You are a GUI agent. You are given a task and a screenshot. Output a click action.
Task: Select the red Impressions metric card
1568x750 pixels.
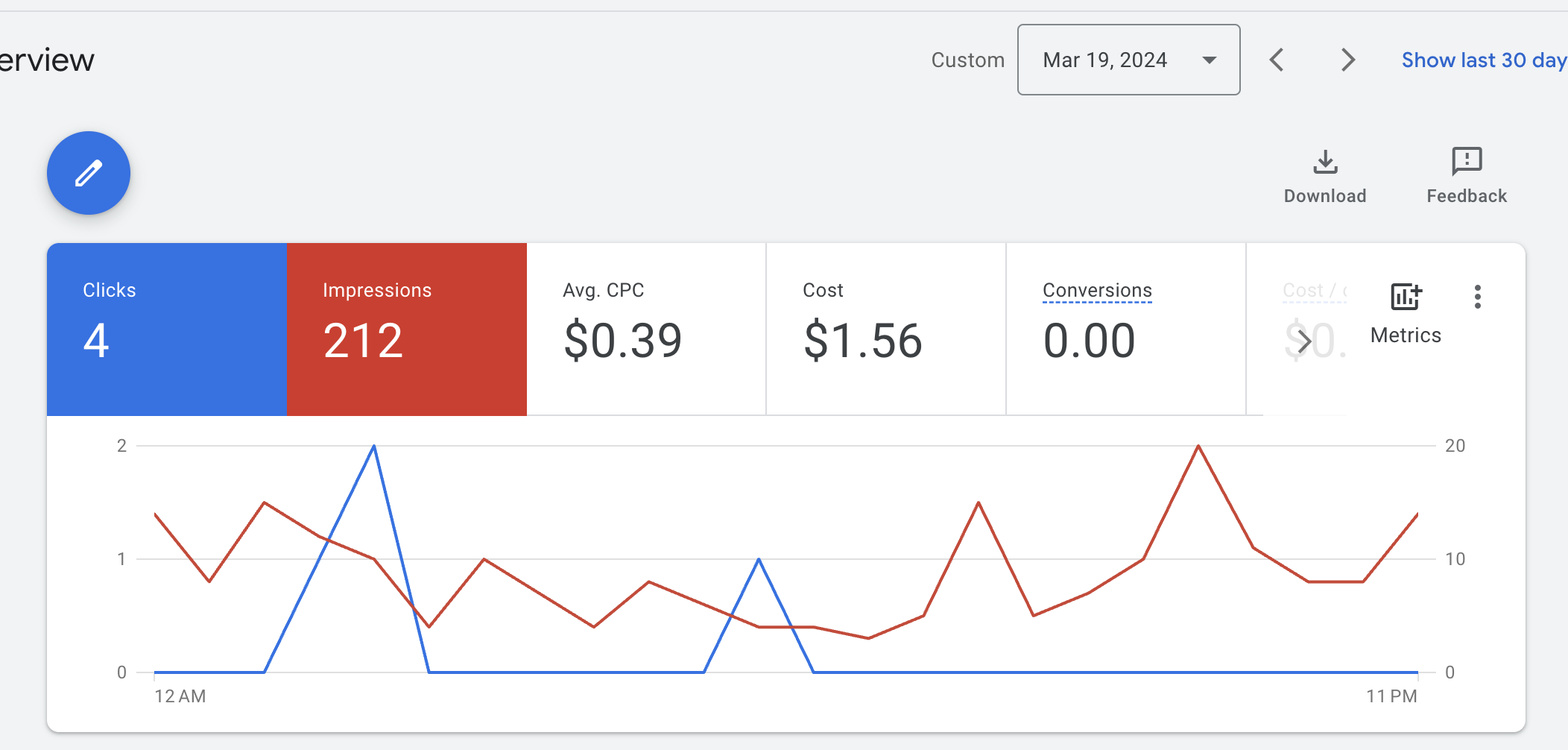407,329
